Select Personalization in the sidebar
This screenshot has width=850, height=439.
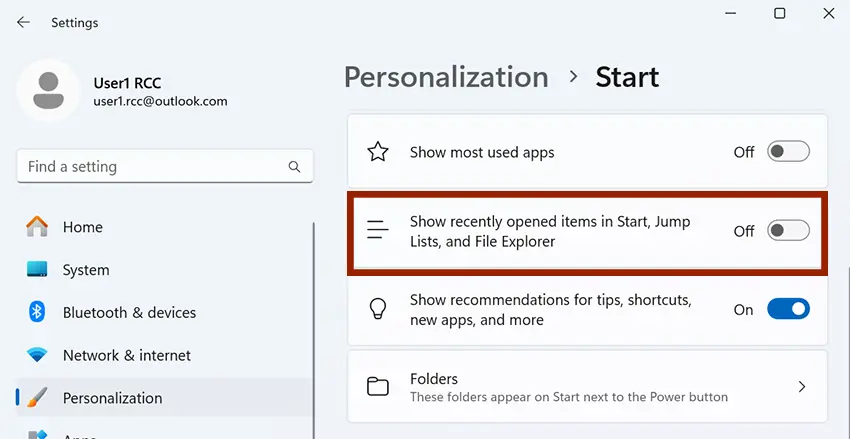(164, 397)
